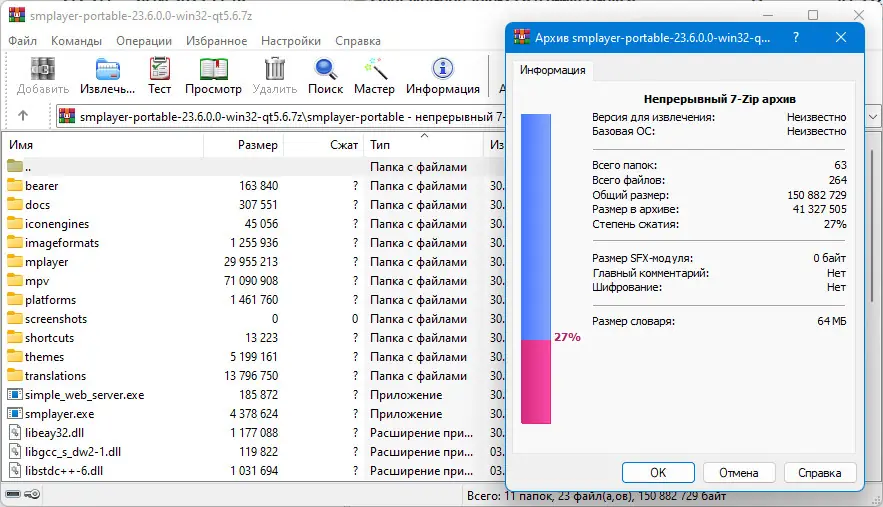Click the drive icon in status bar

[13, 494]
